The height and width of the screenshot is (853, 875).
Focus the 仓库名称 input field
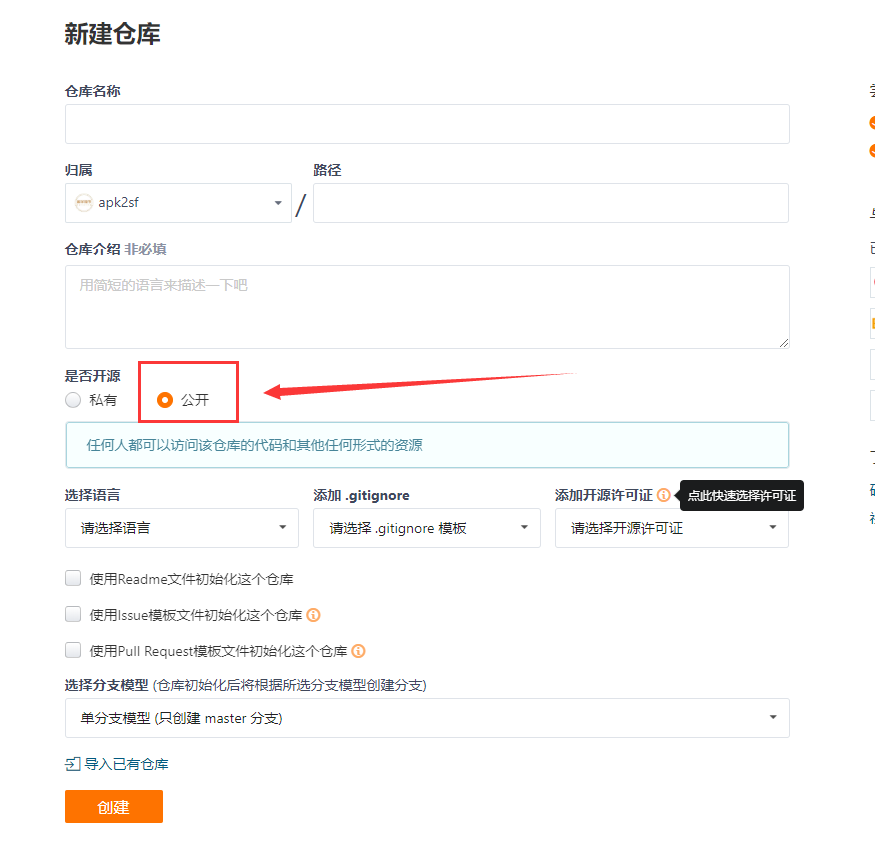pos(427,124)
